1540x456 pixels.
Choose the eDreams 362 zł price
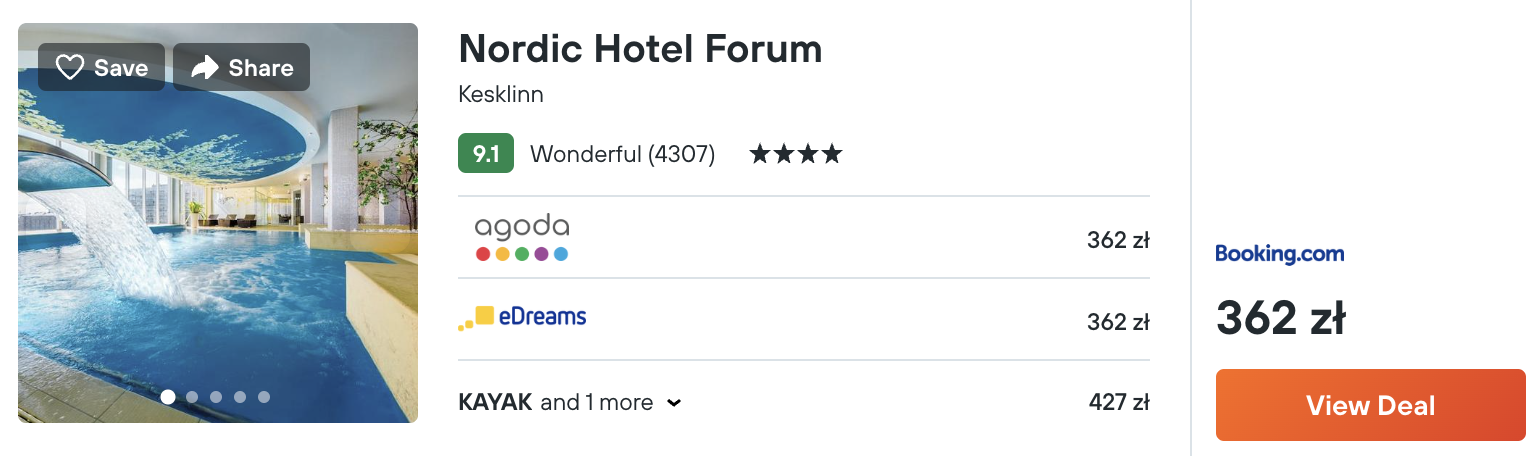point(1118,322)
